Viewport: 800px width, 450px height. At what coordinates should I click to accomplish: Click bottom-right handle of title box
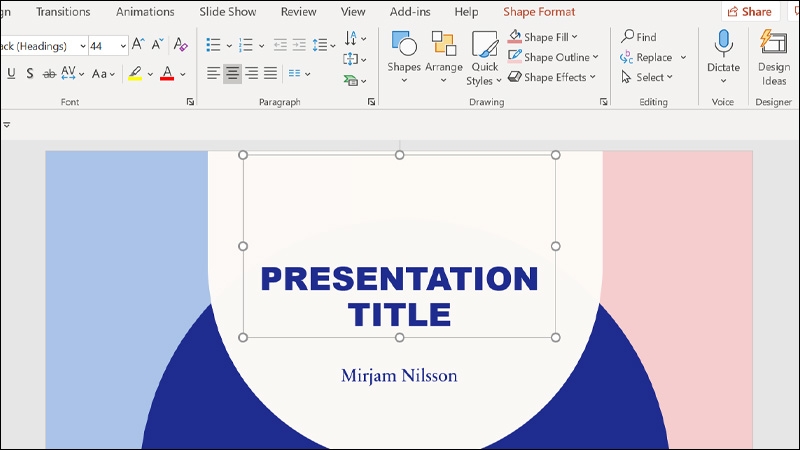556,337
